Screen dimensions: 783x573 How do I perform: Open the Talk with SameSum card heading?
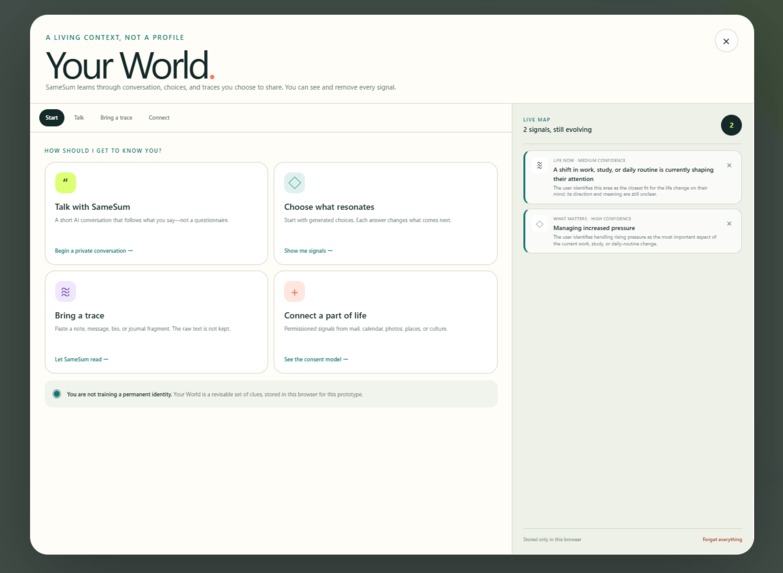[92, 207]
